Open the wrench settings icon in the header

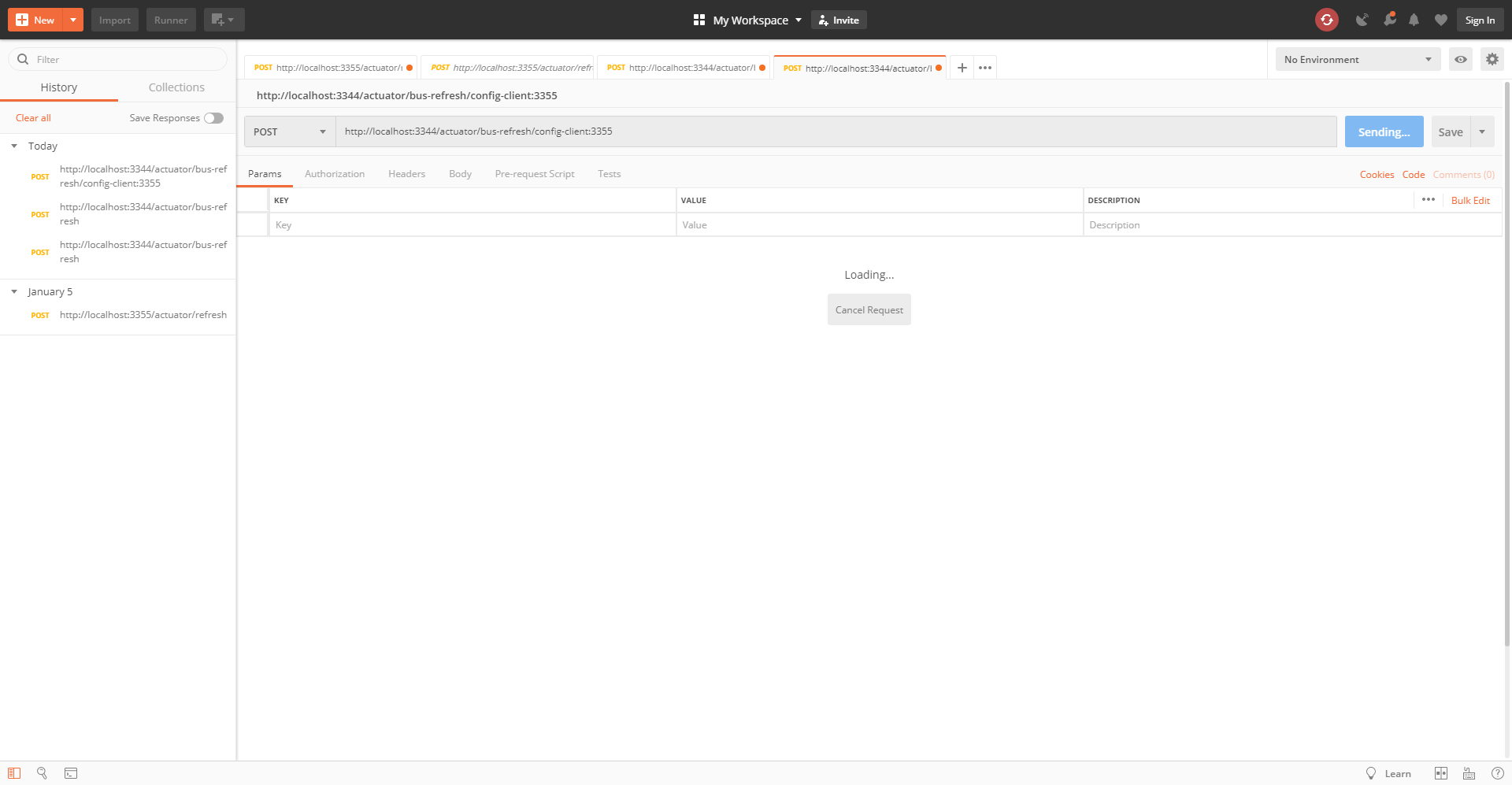click(1389, 20)
